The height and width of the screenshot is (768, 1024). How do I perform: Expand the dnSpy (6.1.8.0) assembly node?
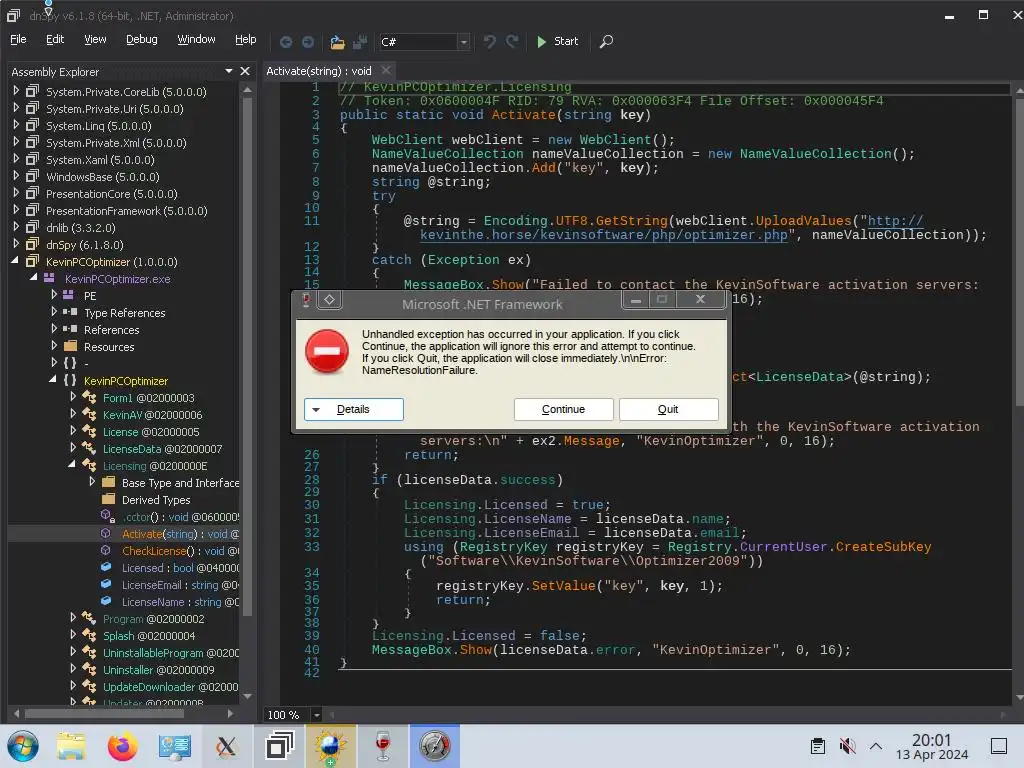click(16, 244)
